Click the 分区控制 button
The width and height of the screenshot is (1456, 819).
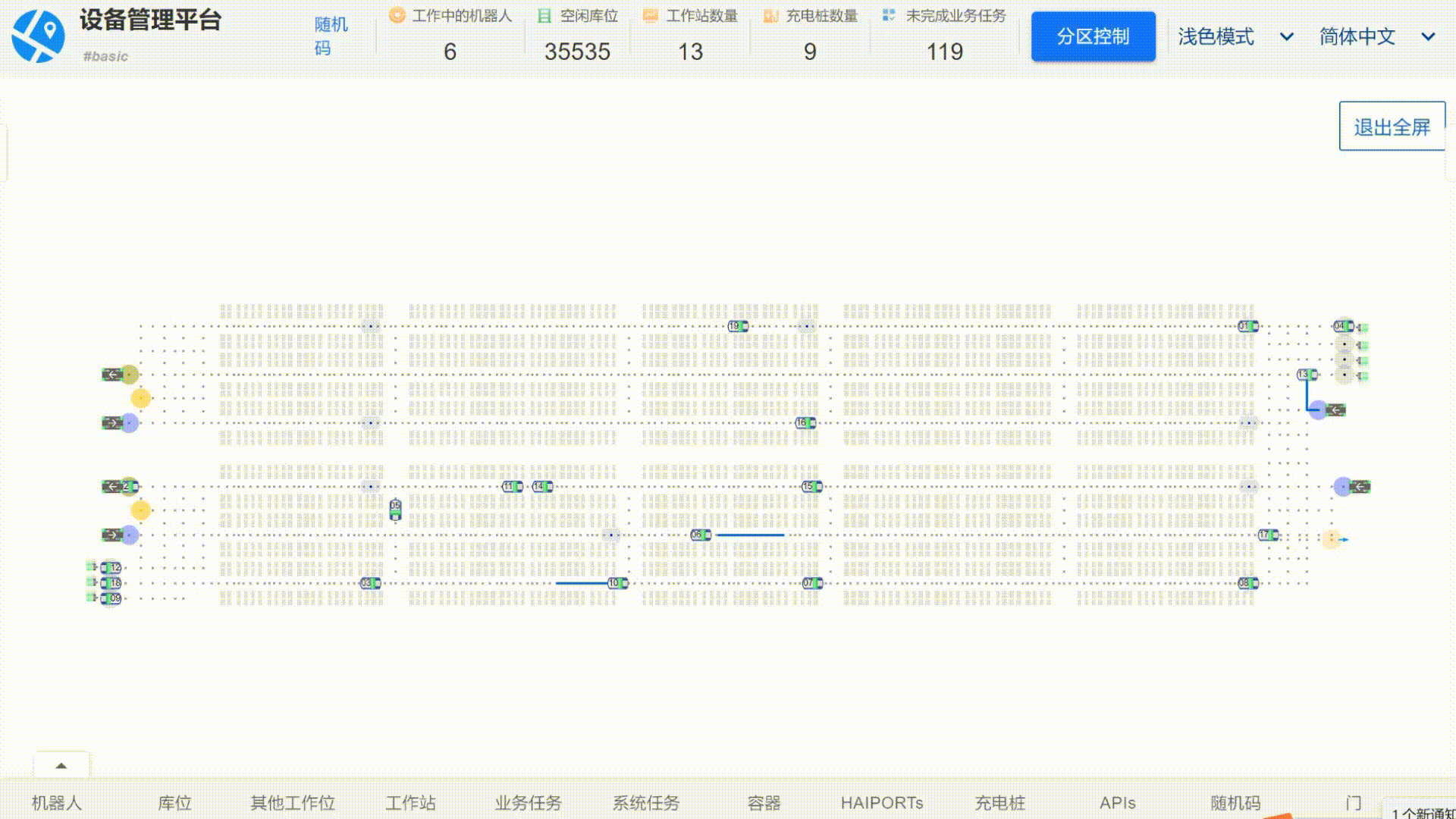(1093, 36)
